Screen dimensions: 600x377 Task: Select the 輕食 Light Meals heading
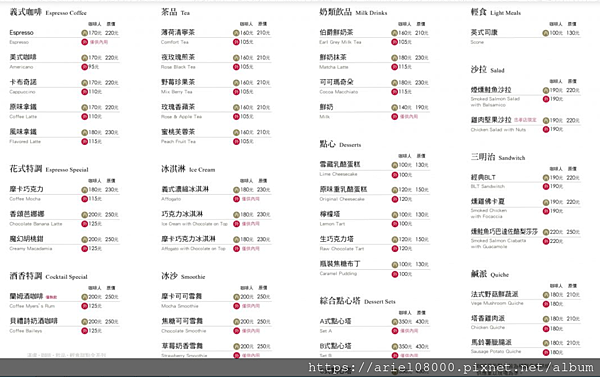(x=496, y=12)
